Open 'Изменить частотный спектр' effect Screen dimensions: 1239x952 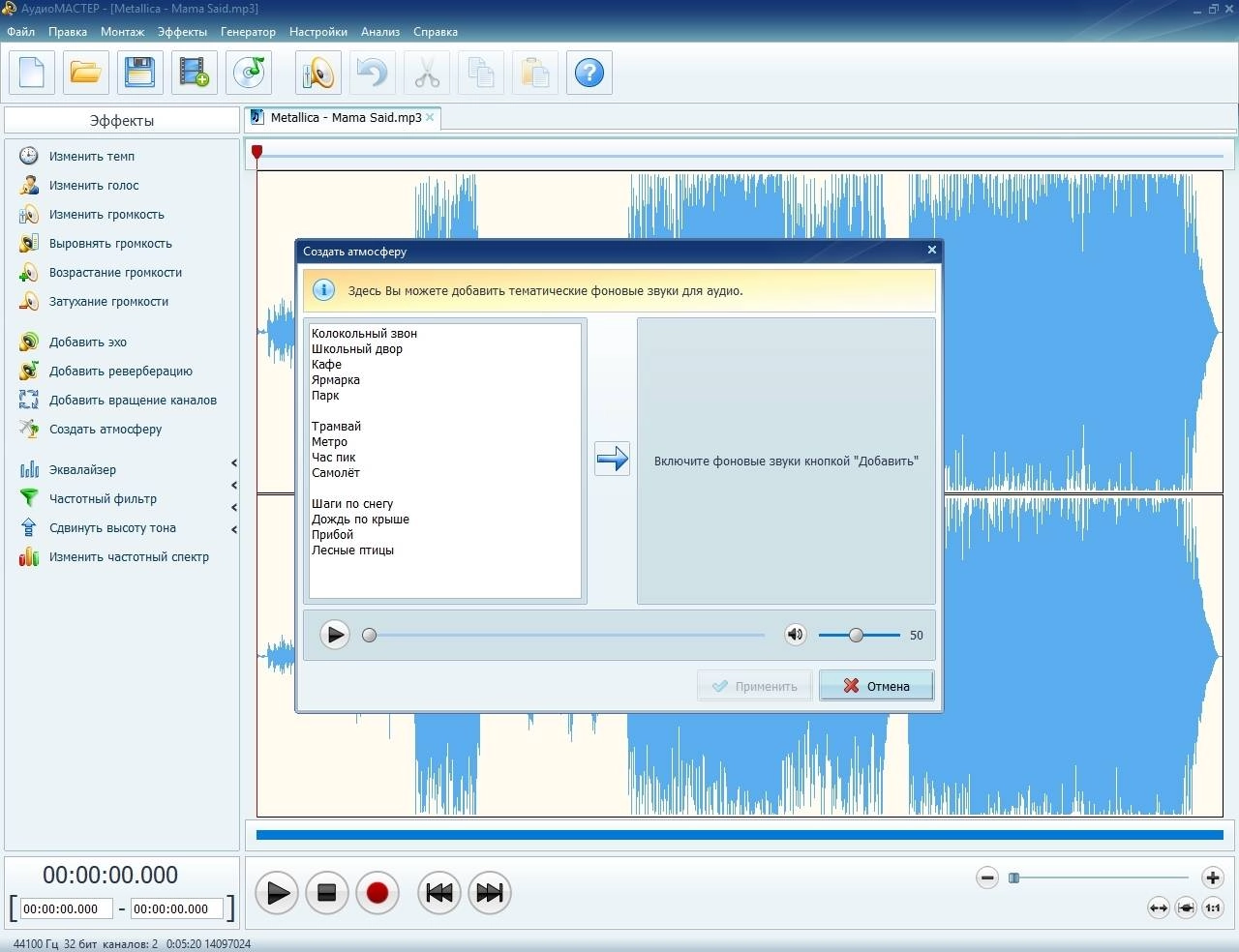click(x=129, y=556)
